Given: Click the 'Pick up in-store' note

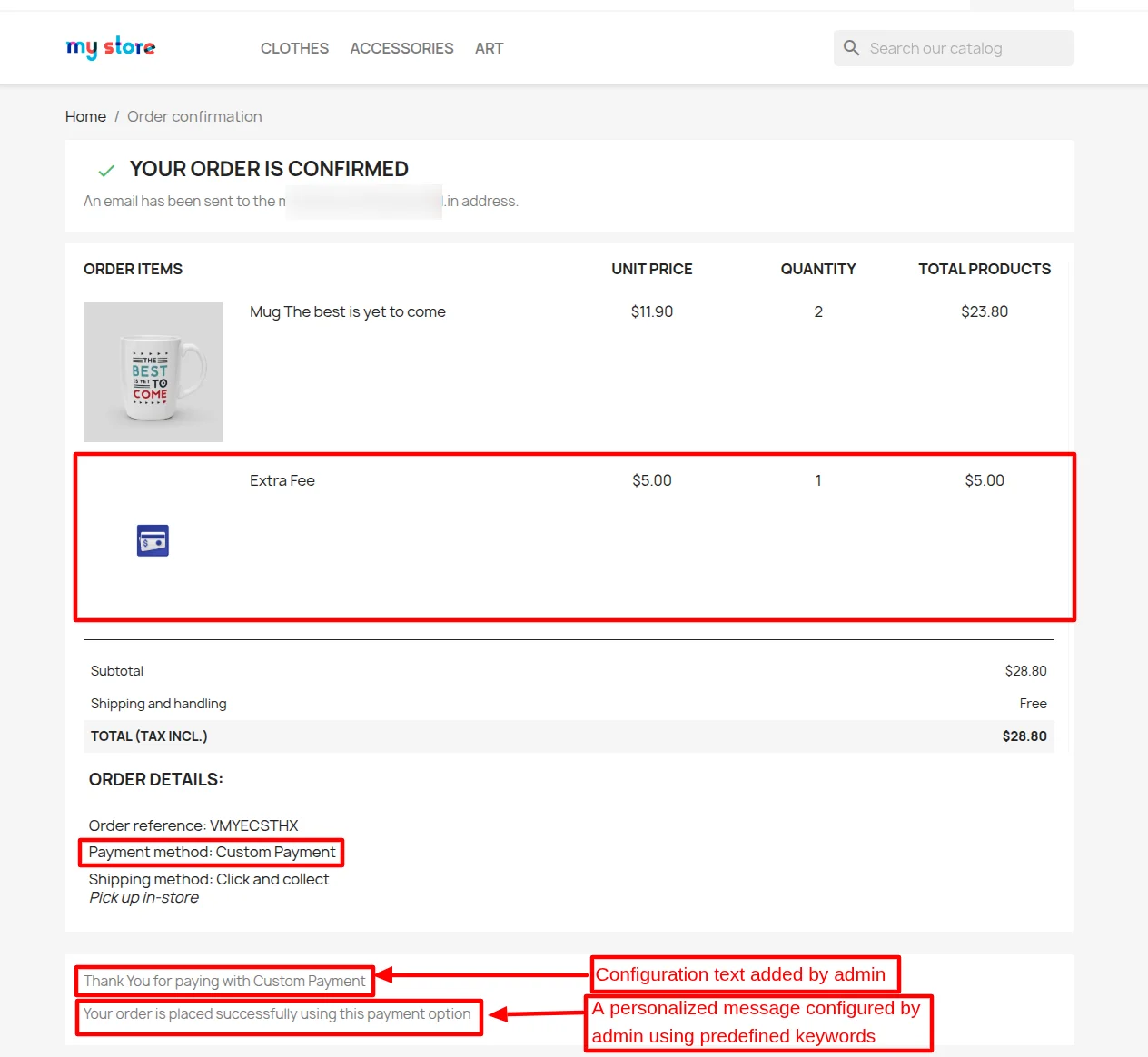Looking at the screenshot, I should click(143, 897).
